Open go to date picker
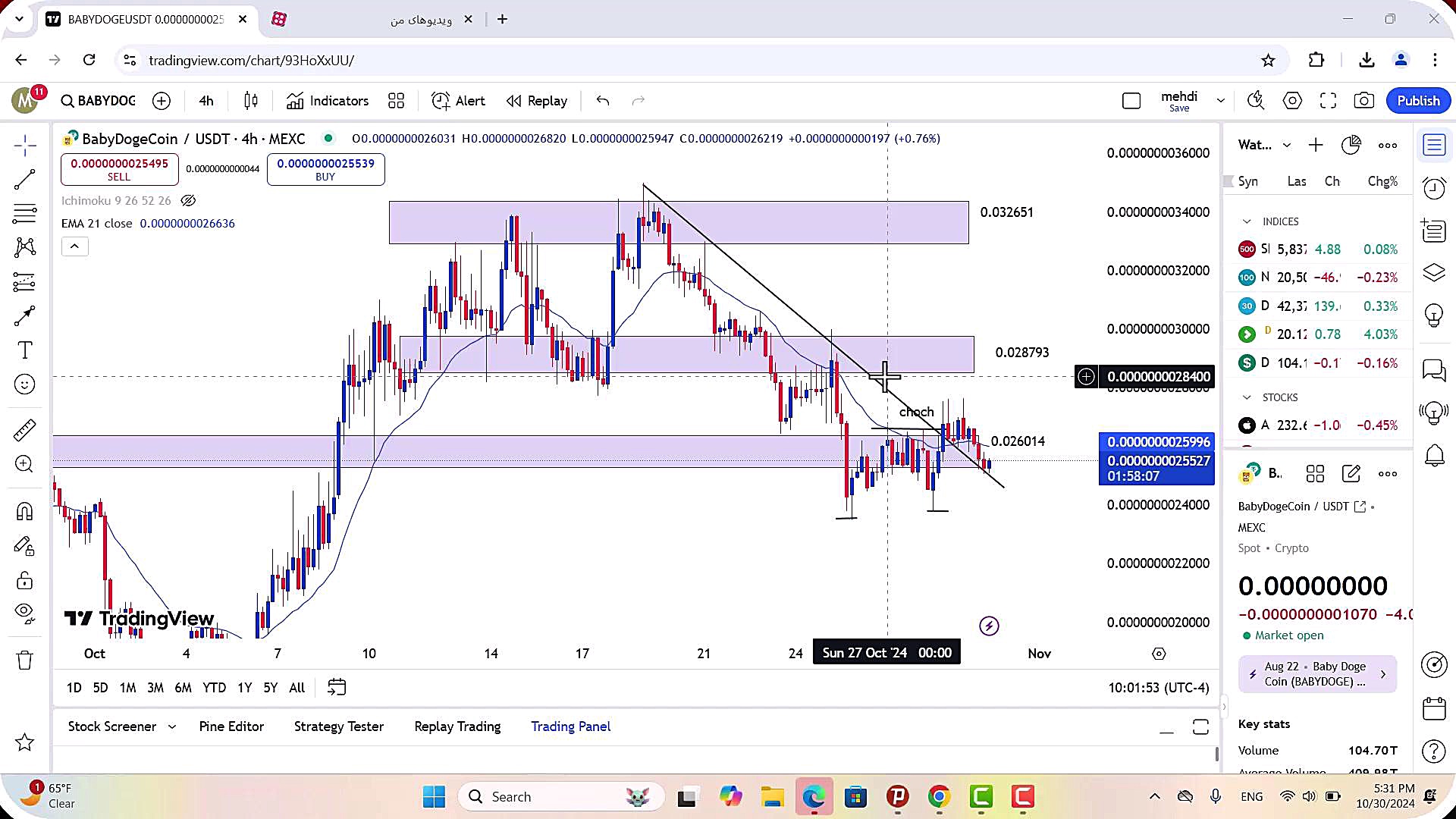The width and height of the screenshot is (1456, 819). coord(337,688)
